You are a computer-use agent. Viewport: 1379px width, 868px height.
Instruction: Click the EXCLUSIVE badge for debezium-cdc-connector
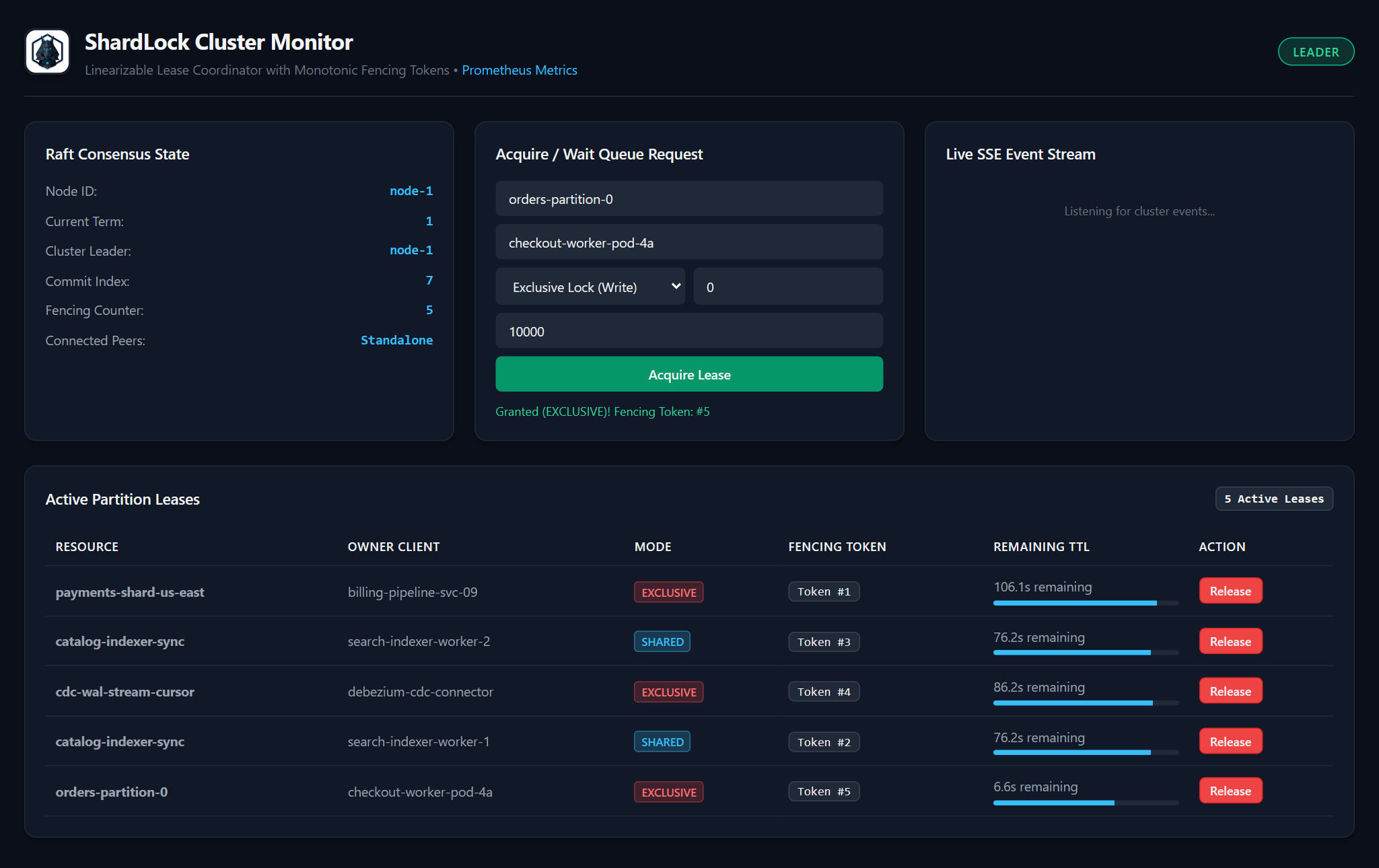[x=668, y=692]
